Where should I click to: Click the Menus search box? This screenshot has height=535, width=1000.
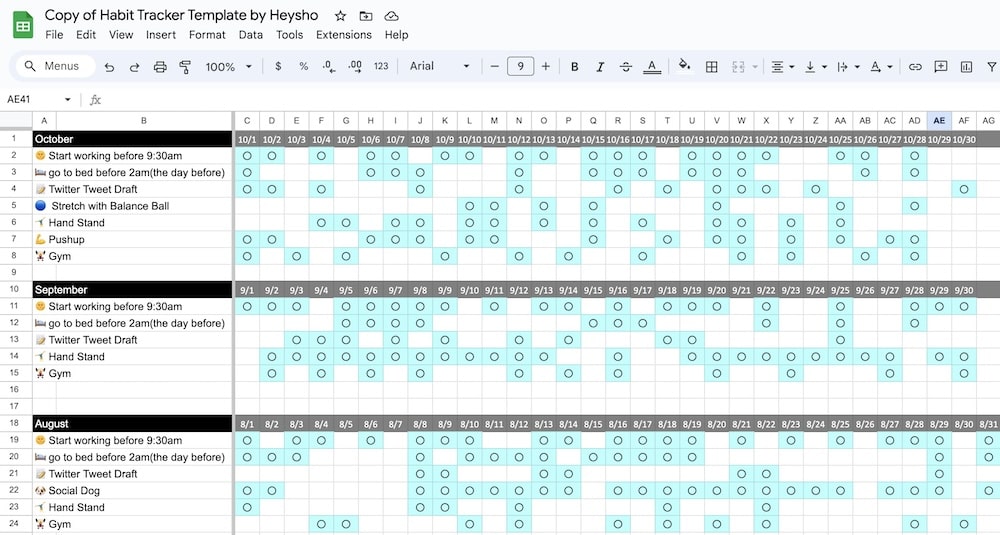(x=57, y=67)
